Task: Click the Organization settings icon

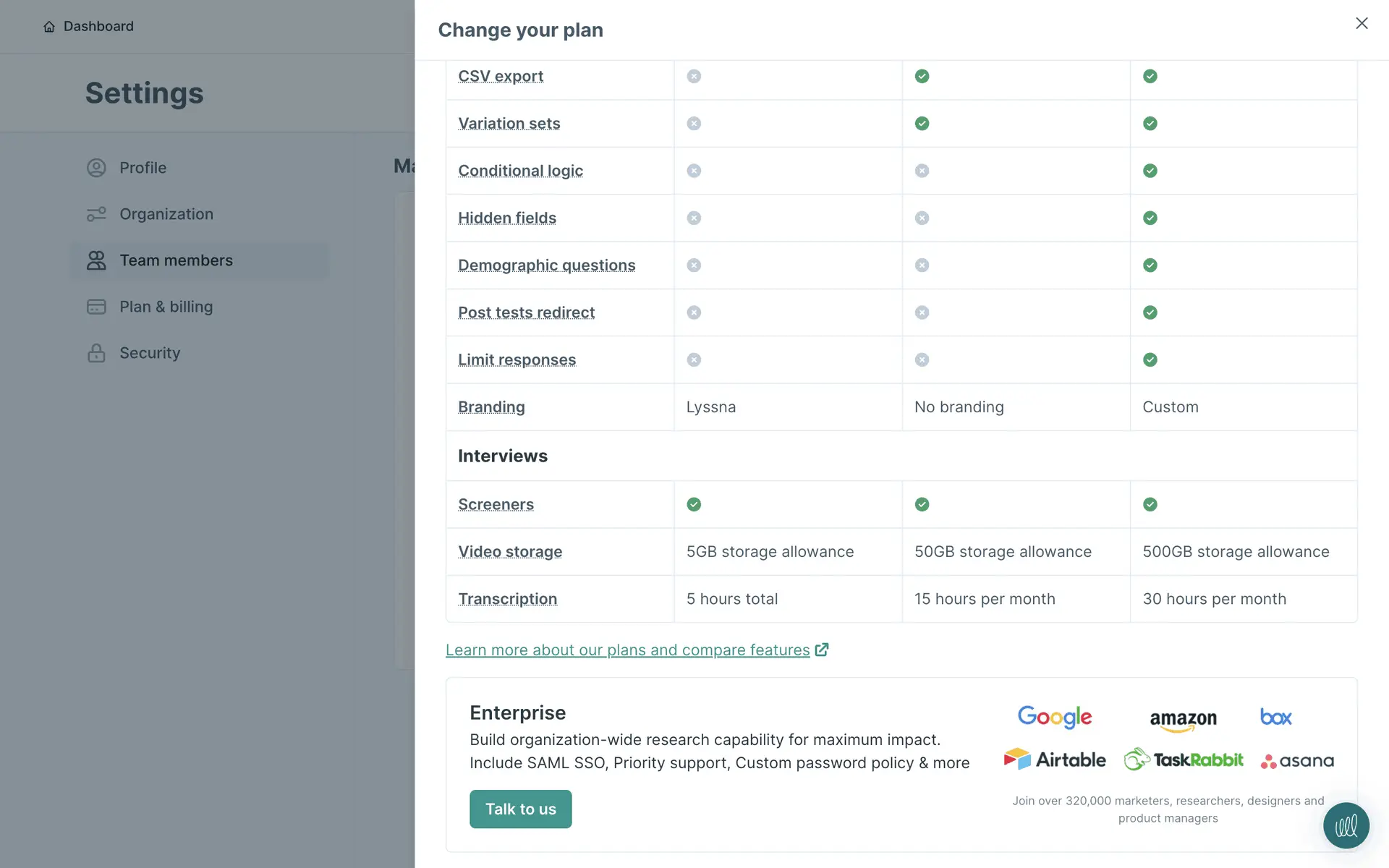Action: click(96, 214)
